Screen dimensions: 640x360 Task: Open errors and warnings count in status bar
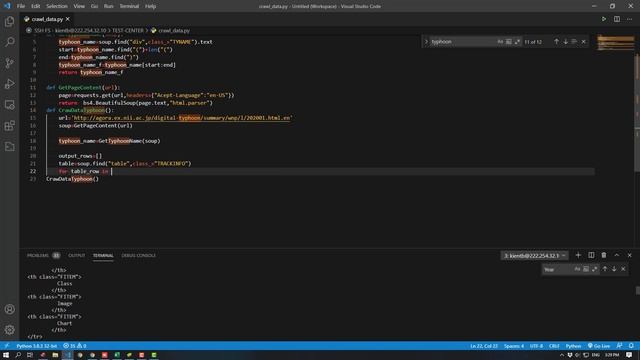tap(75, 346)
